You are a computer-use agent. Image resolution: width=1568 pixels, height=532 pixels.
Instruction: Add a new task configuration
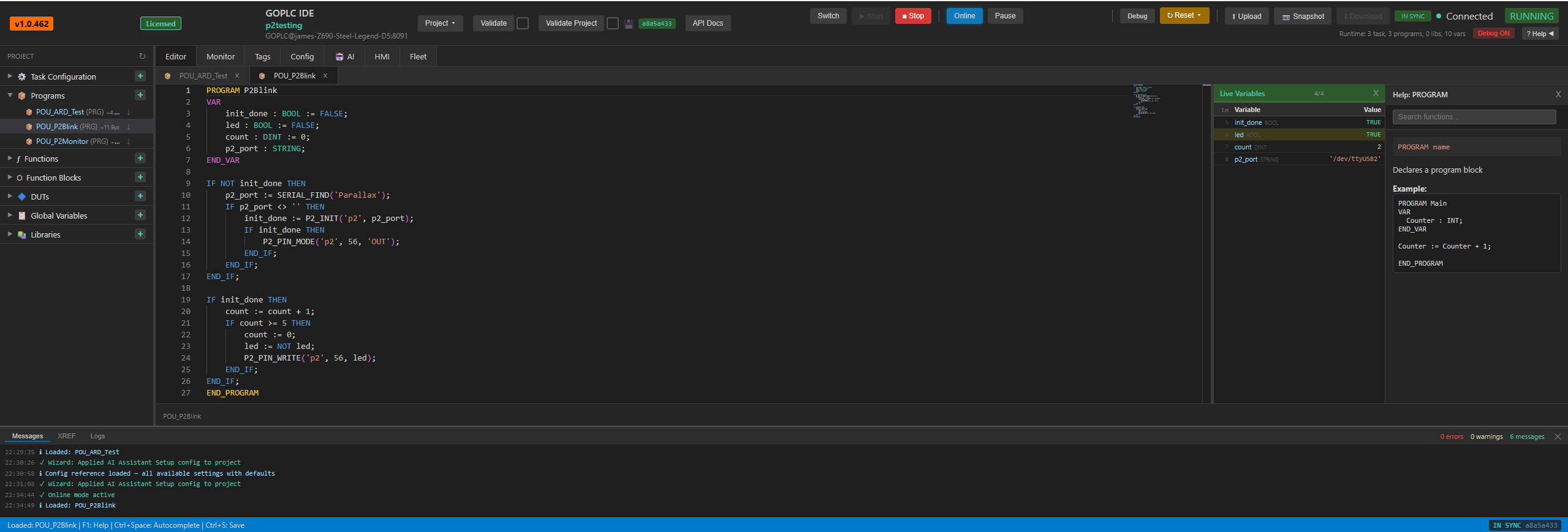pos(140,77)
